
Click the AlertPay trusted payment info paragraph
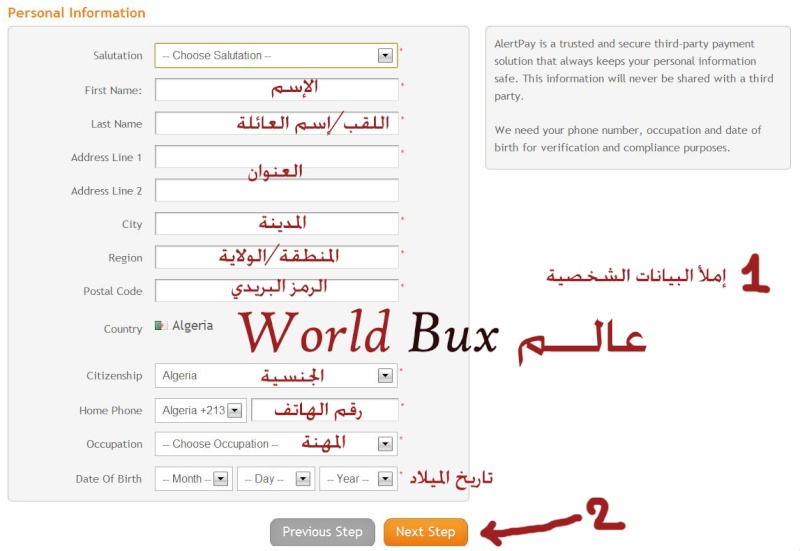[x=634, y=70]
